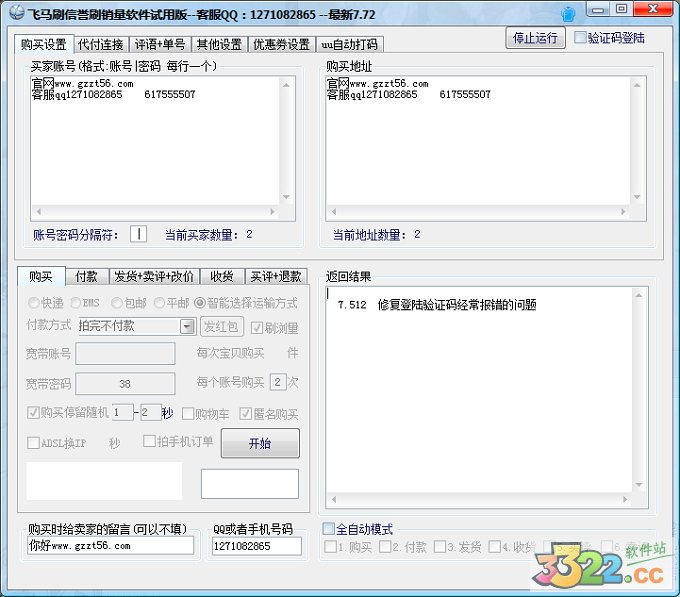Click the 开始 button
This screenshot has width=680, height=597.
click(x=260, y=443)
